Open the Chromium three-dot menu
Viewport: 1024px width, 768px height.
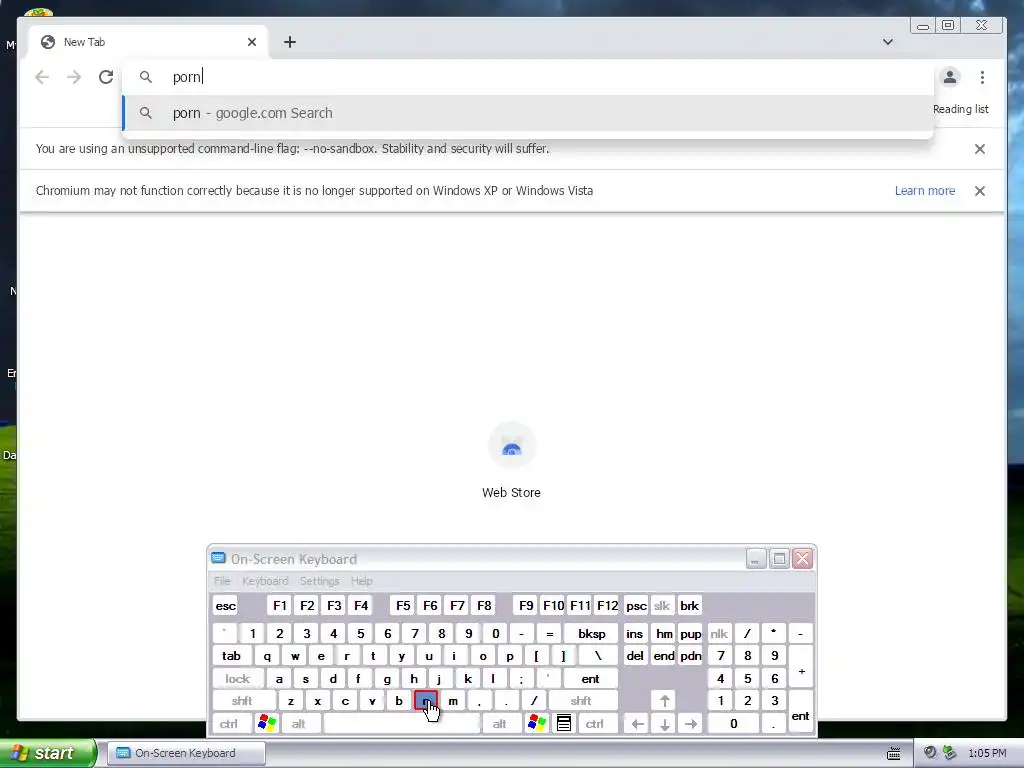(982, 77)
